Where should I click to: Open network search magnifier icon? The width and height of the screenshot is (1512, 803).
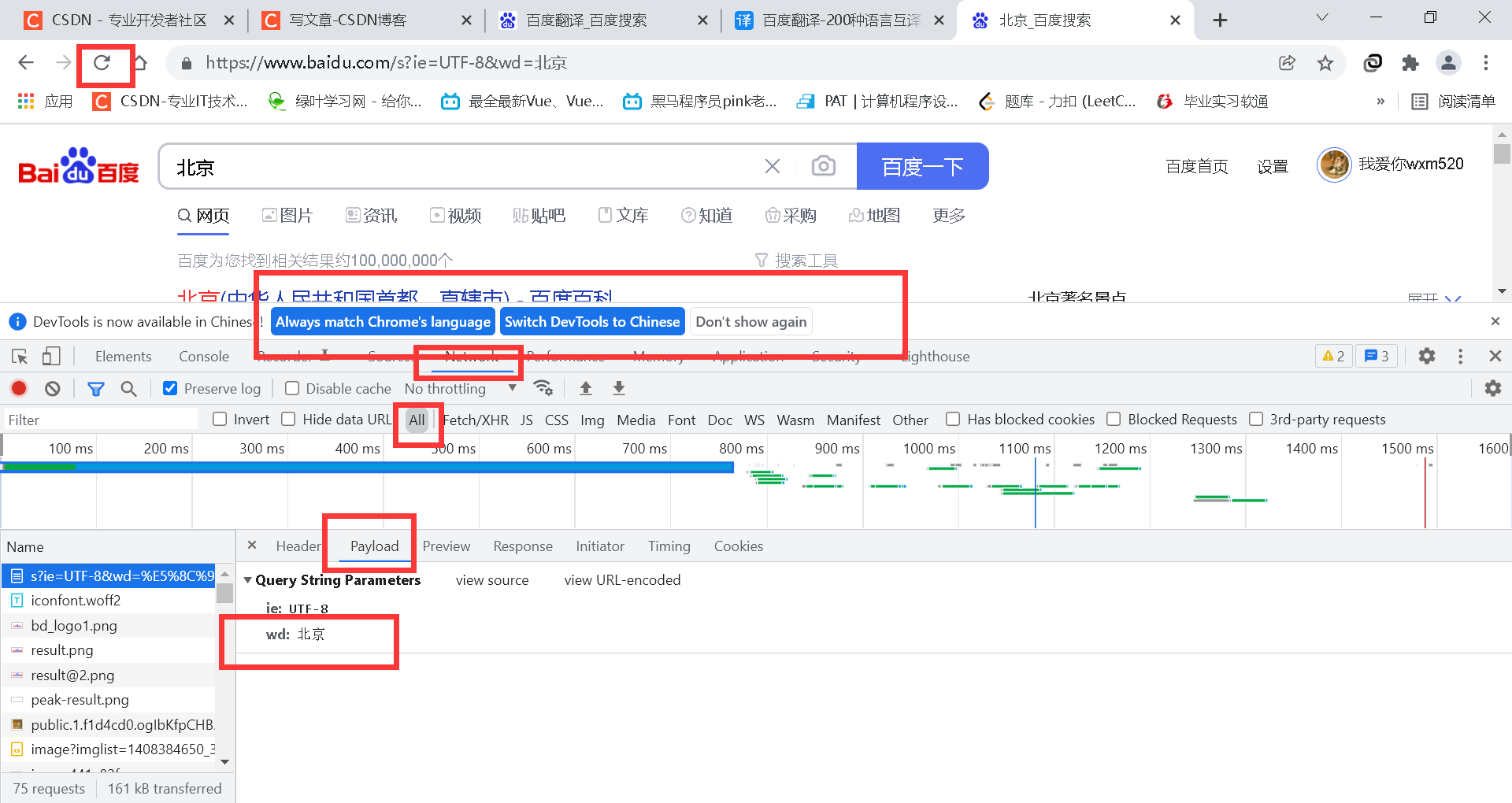tap(128, 388)
